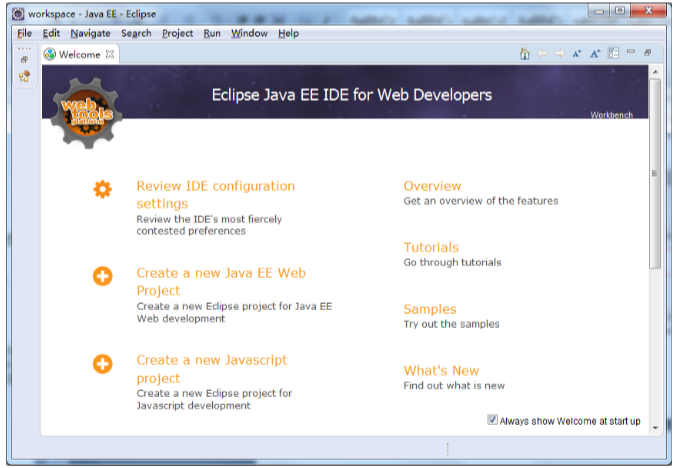Open the Edit menu
677x468 pixels.
click(x=51, y=33)
